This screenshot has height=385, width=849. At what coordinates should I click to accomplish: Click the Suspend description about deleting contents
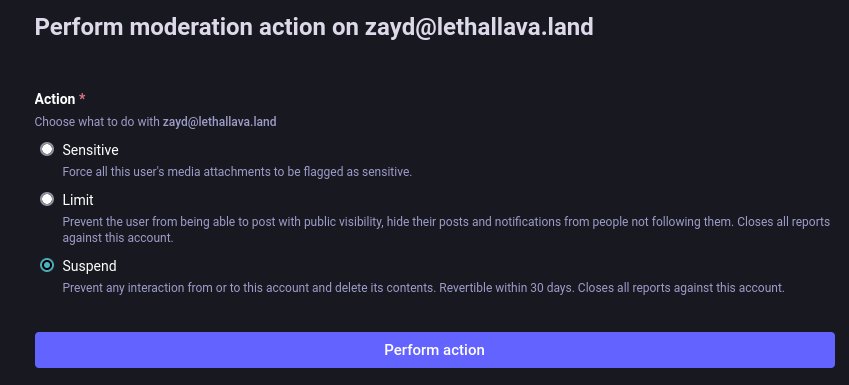423,288
